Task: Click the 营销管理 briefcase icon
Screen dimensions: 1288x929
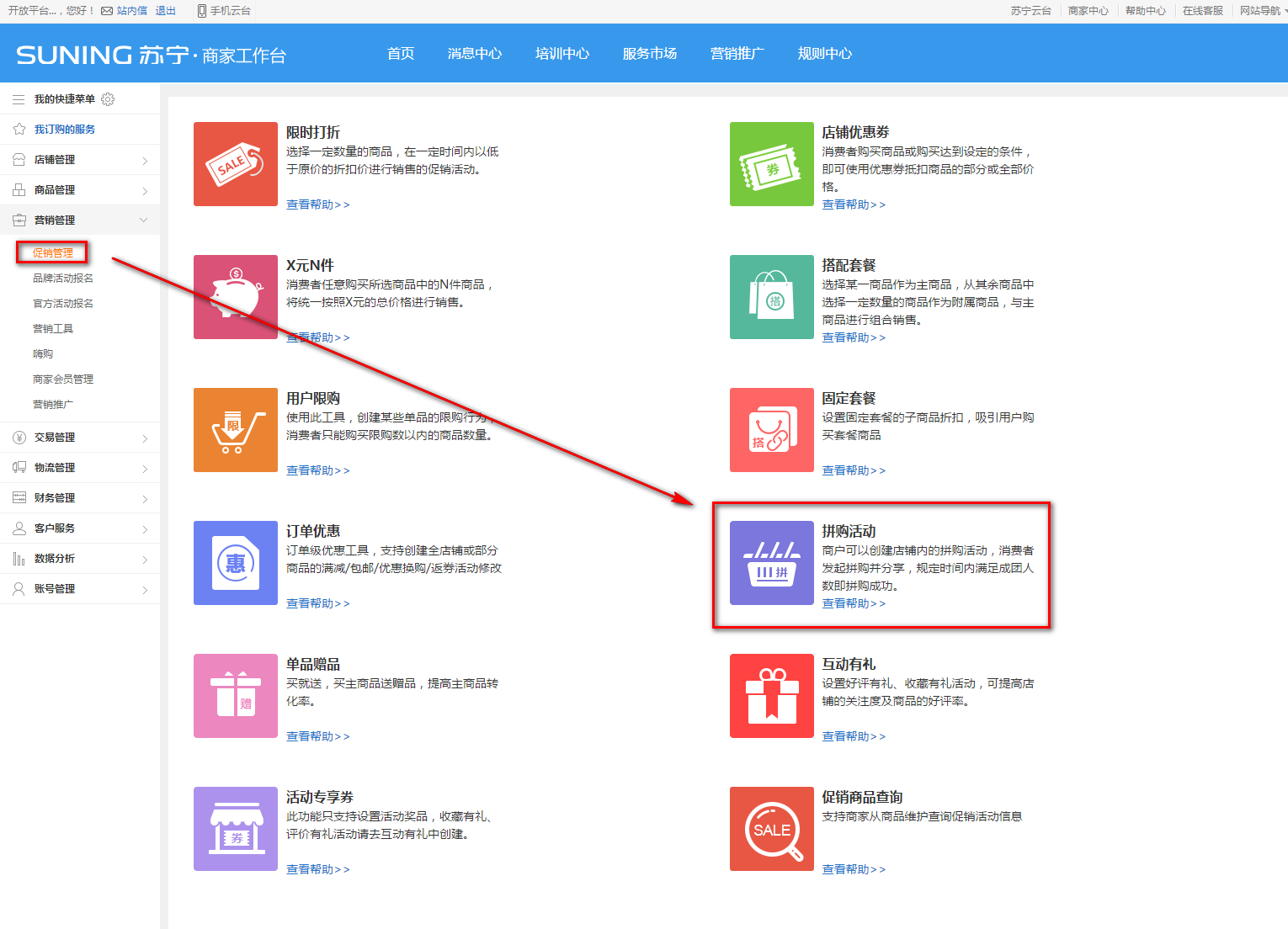Action: [19, 220]
